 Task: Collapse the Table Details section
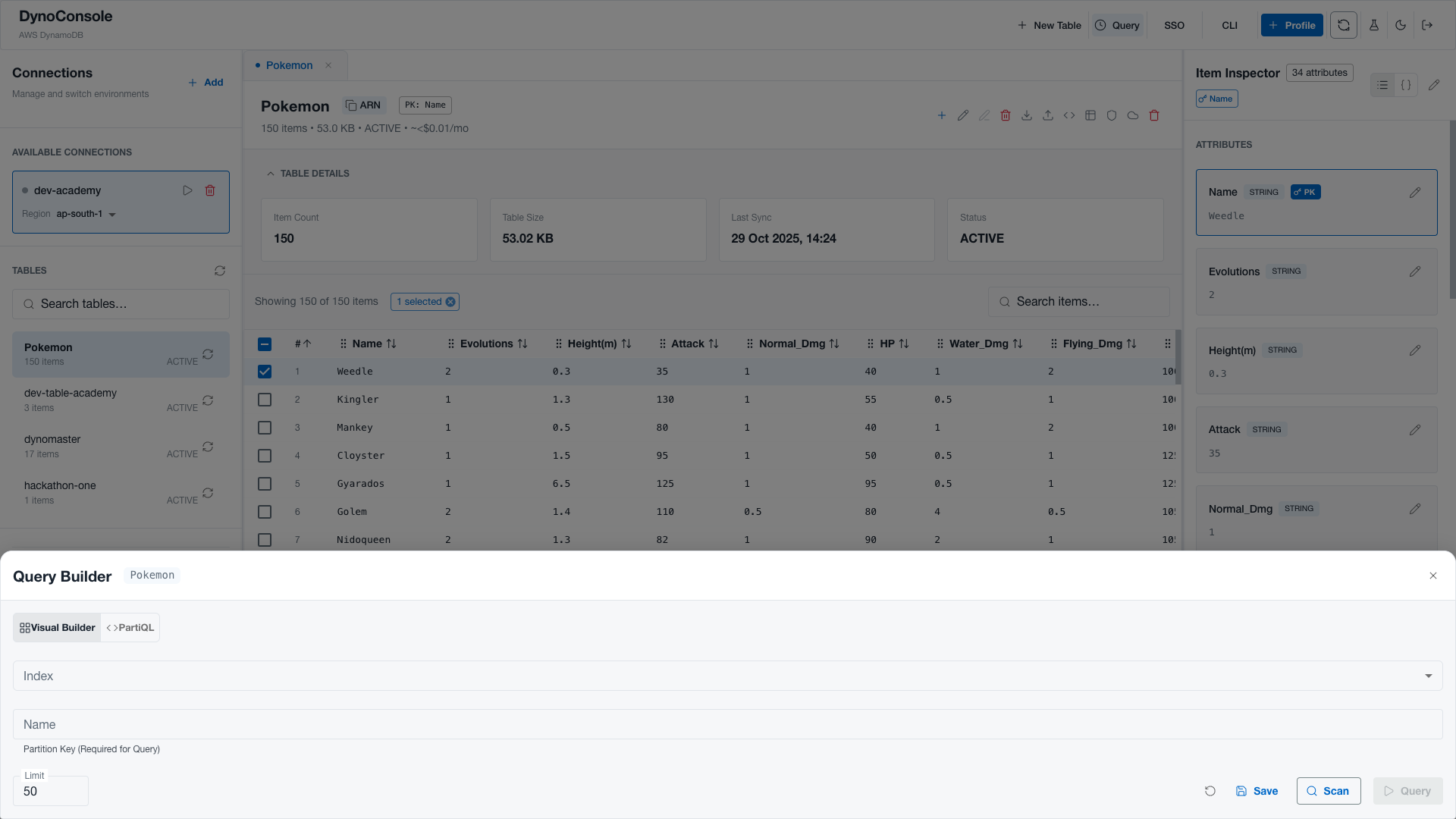coord(308,174)
